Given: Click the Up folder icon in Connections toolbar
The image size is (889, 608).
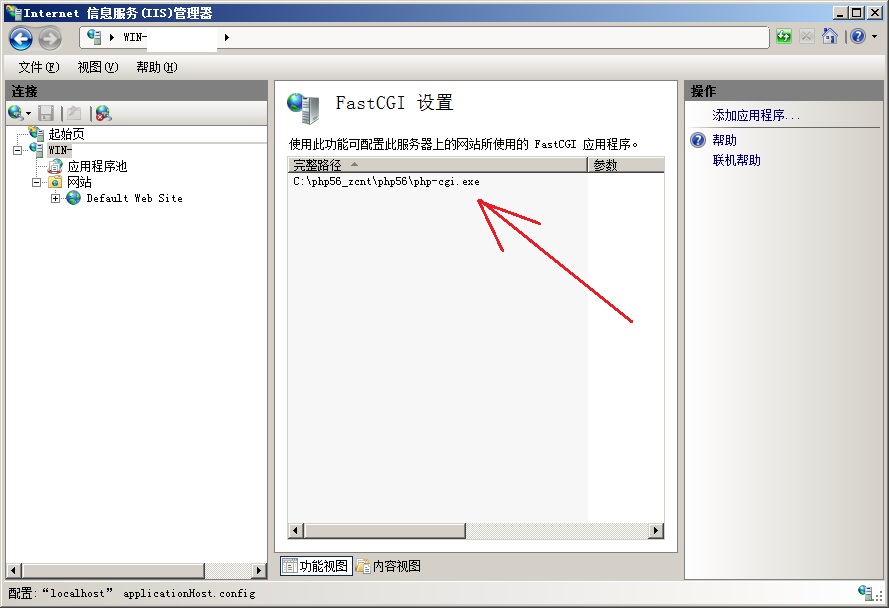Looking at the screenshot, I should (74, 113).
